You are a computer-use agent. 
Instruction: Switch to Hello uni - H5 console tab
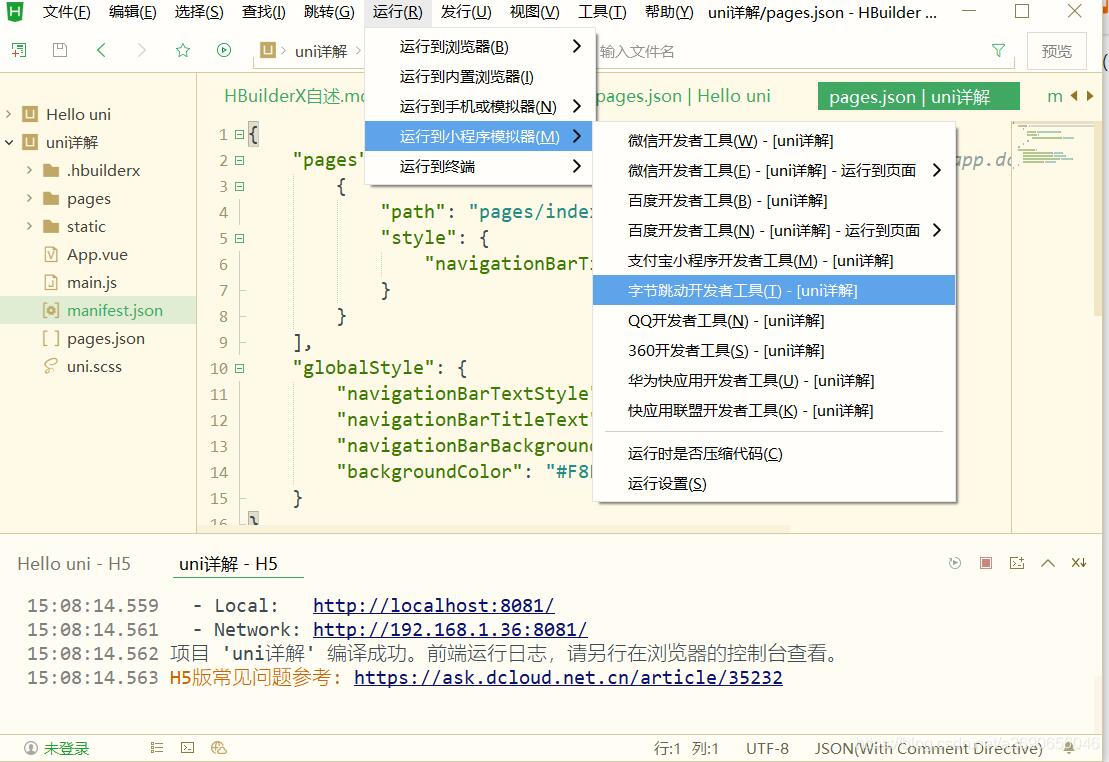pos(74,564)
